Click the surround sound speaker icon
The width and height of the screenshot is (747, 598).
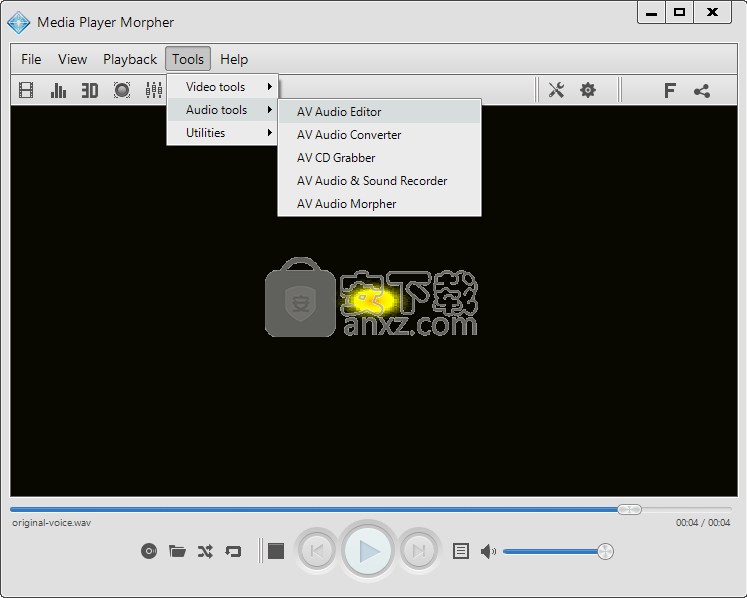pyautogui.click(x=122, y=90)
